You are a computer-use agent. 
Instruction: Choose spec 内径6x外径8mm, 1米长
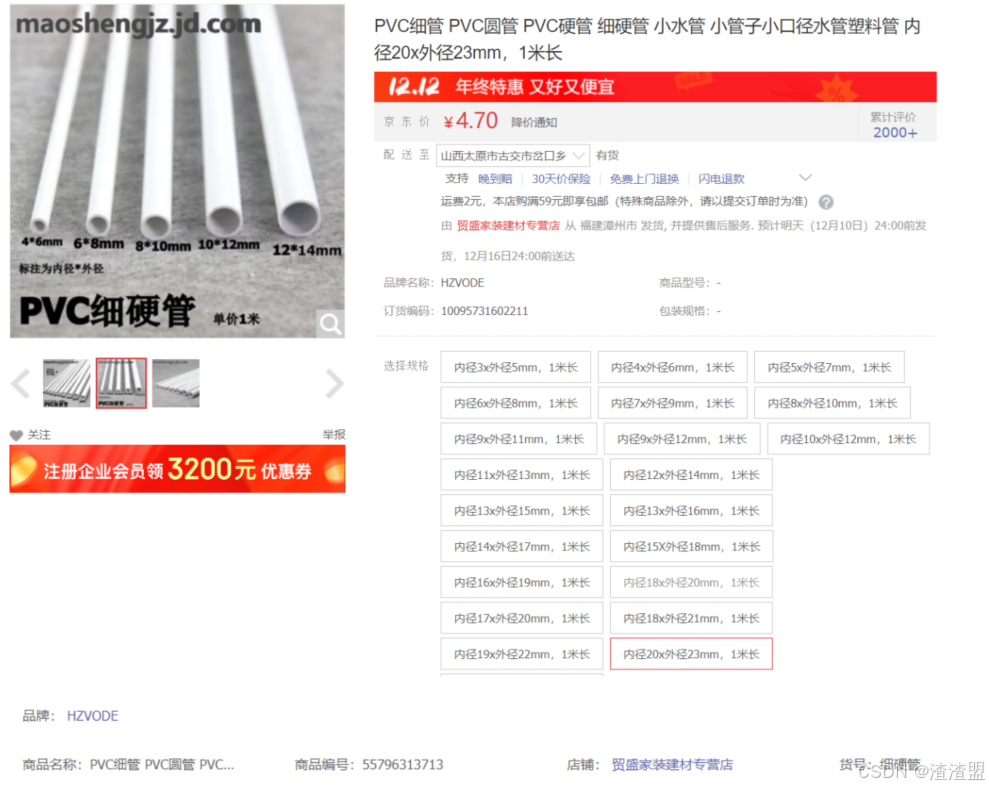point(515,403)
